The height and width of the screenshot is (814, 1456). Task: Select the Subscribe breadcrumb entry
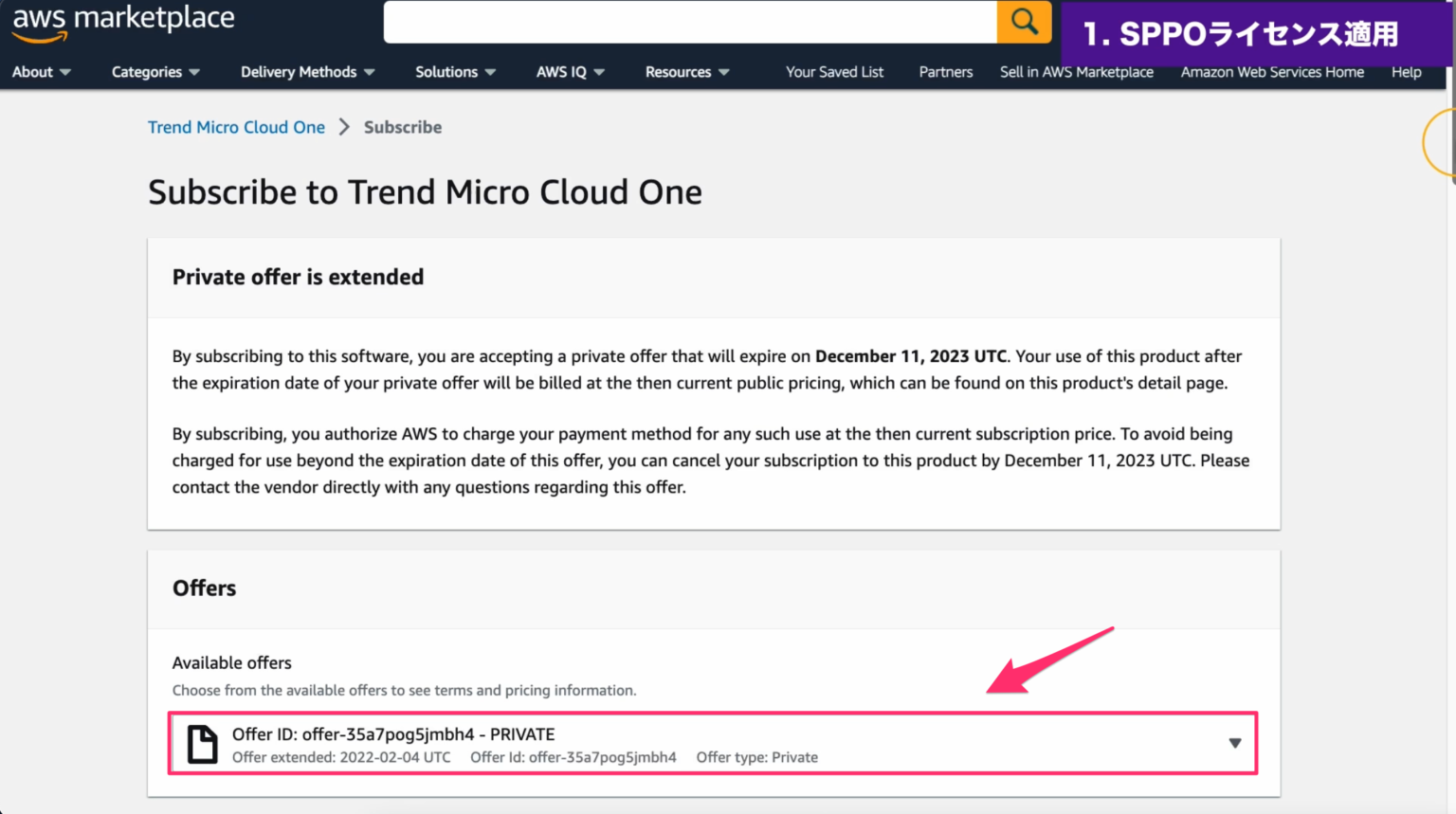click(402, 126)
